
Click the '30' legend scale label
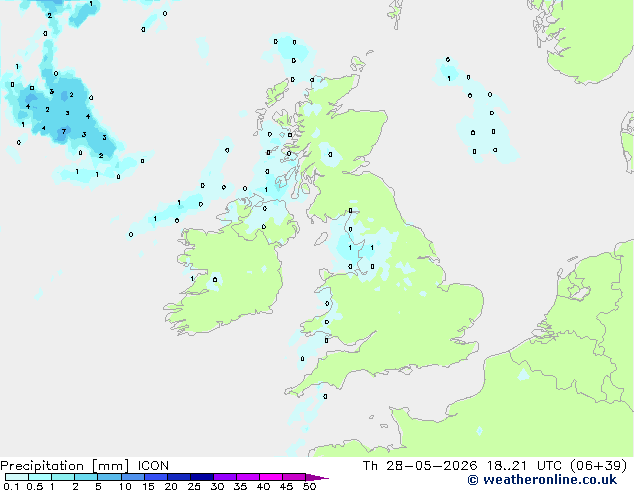coord(218,486)
